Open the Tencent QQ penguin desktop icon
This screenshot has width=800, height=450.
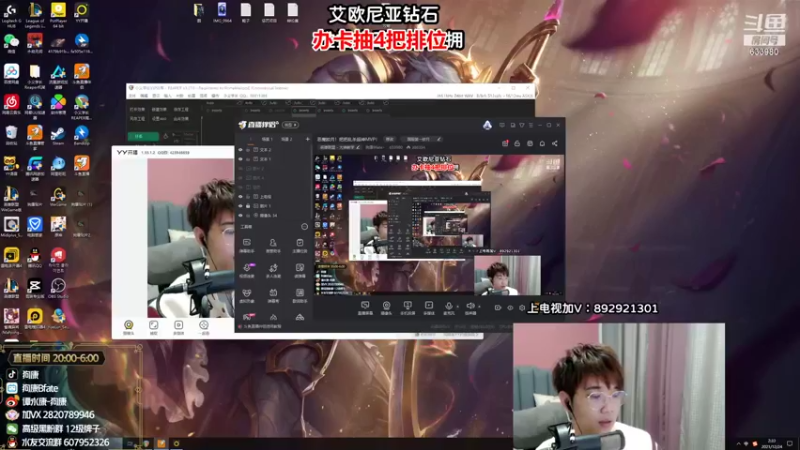[x=35, y=258]
